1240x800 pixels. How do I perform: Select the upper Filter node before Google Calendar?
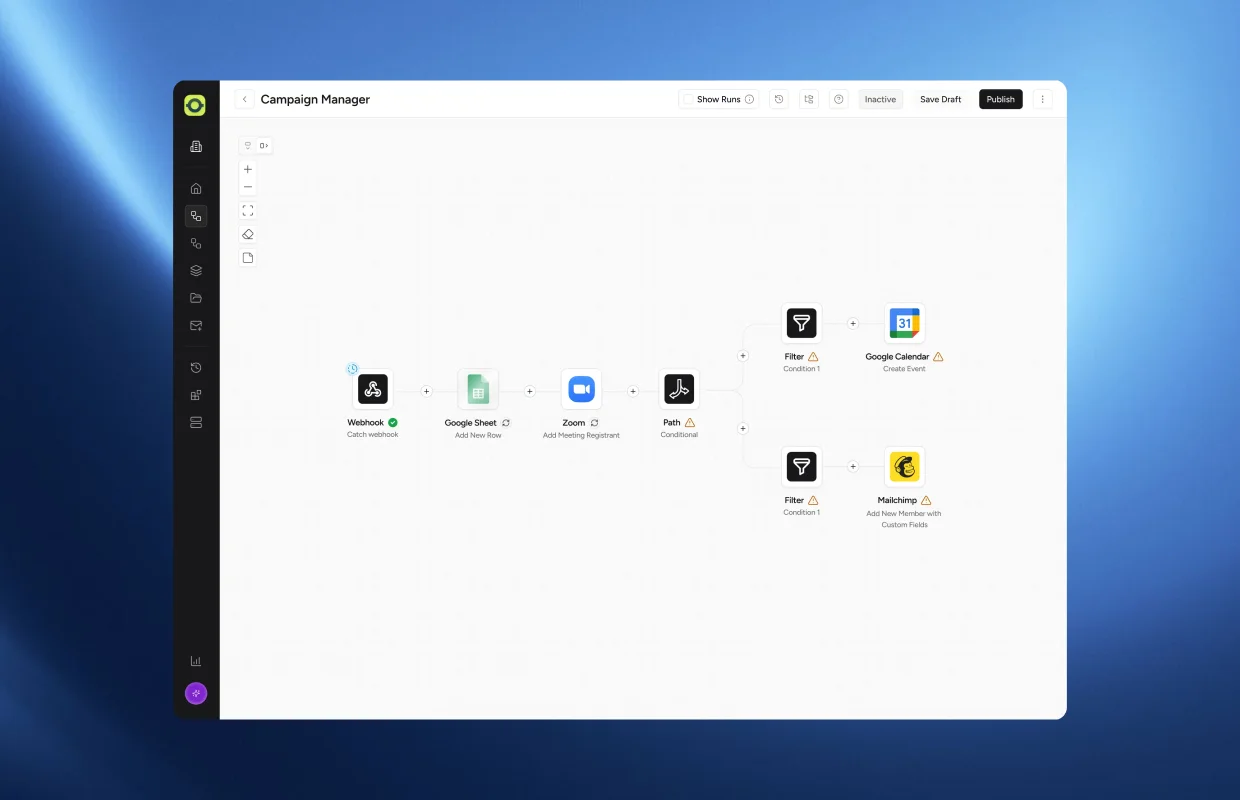801,323
